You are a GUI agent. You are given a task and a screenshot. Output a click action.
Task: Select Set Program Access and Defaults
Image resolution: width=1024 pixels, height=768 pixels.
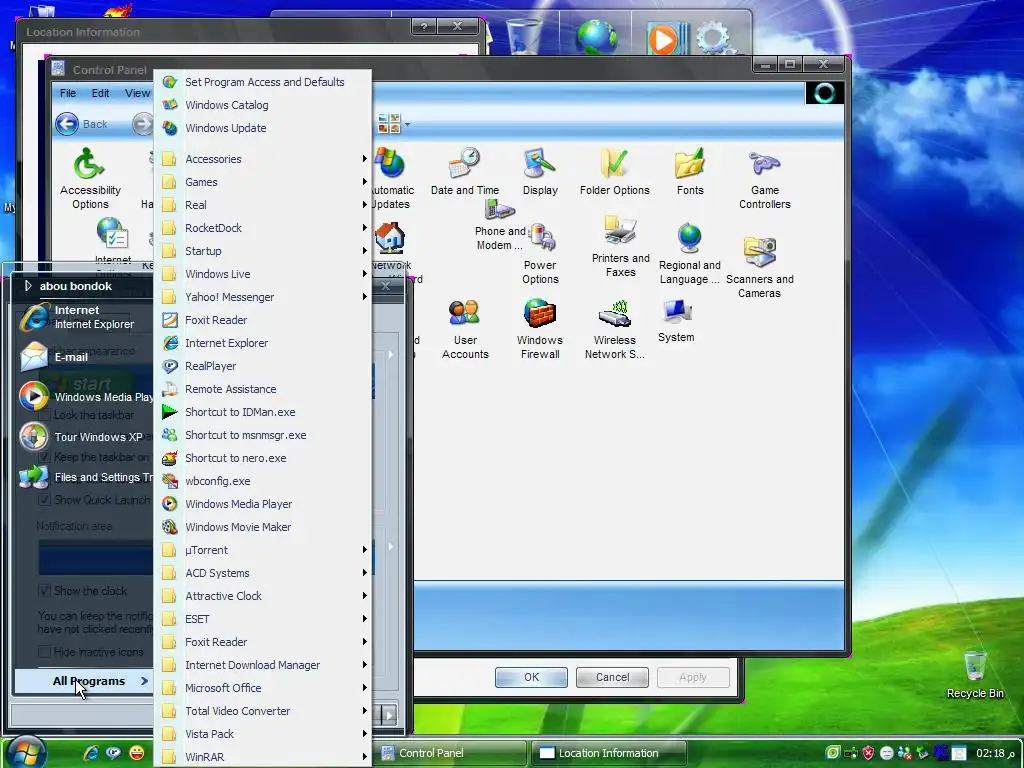click(263, 82)
